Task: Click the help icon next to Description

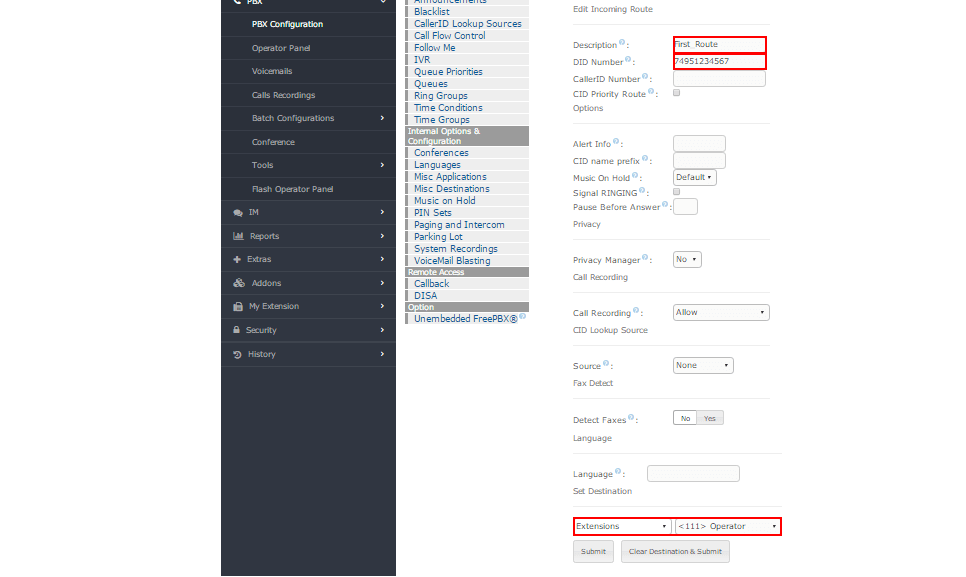Action: [x=622, y=42]
